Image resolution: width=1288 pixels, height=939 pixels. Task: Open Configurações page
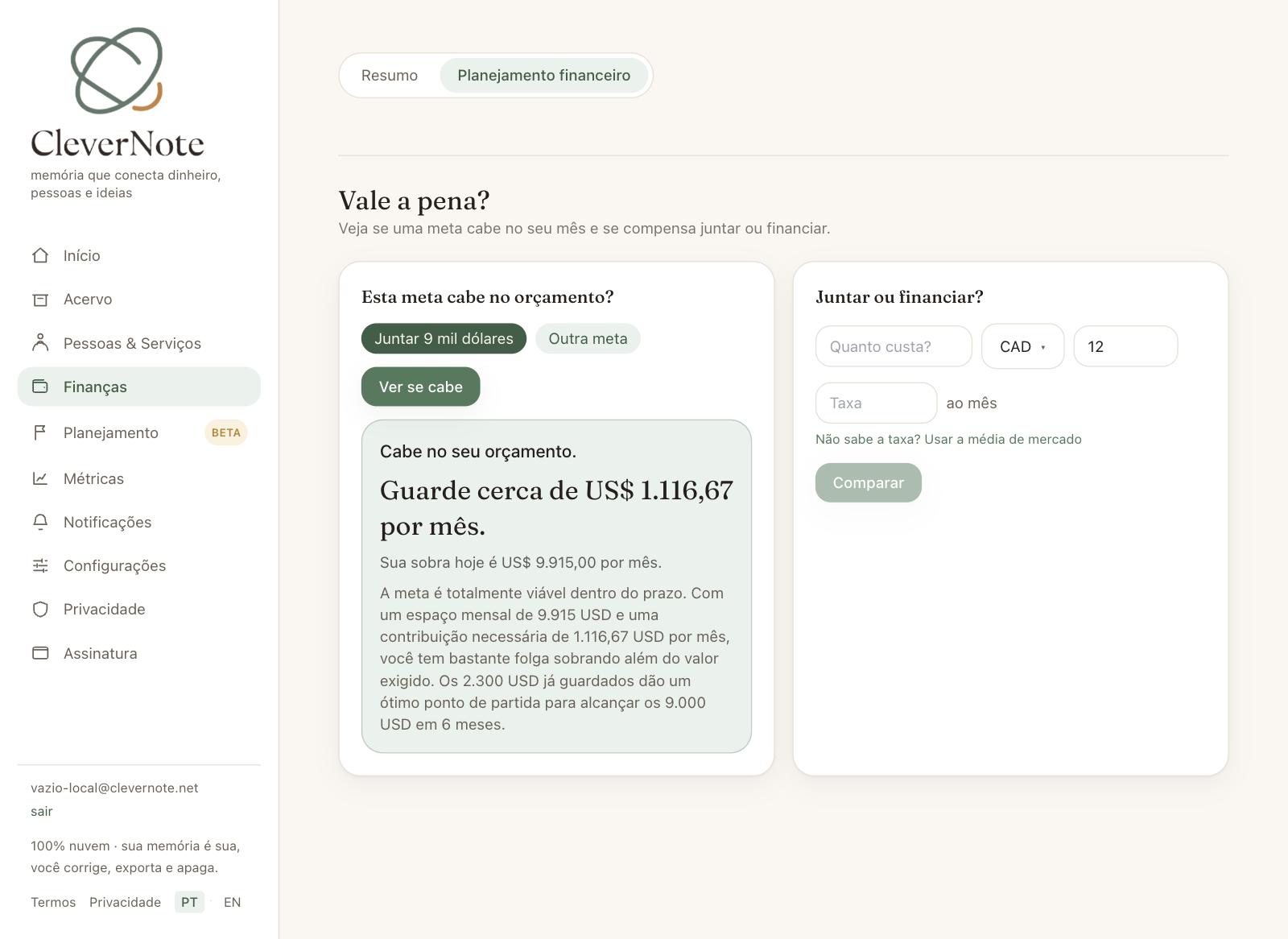(139, 565)
